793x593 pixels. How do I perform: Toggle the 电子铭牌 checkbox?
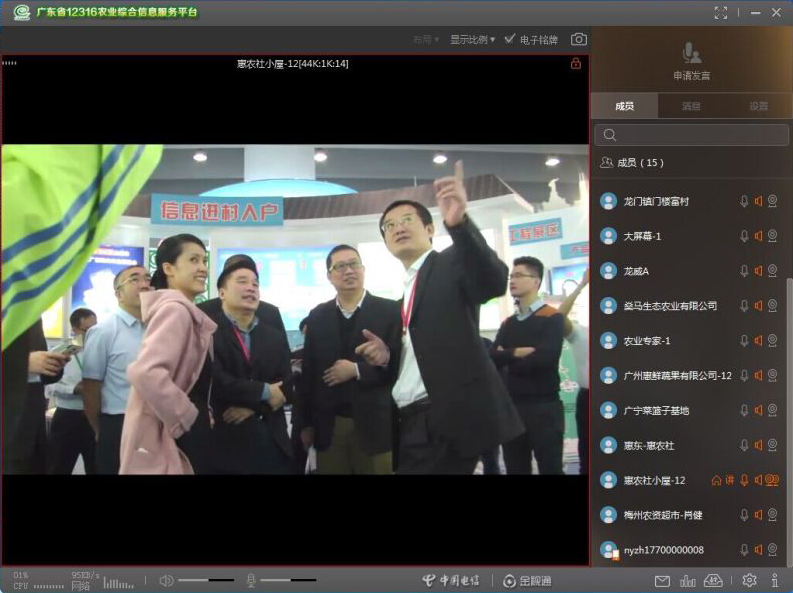pyautogui.click(x=510, y=39)
